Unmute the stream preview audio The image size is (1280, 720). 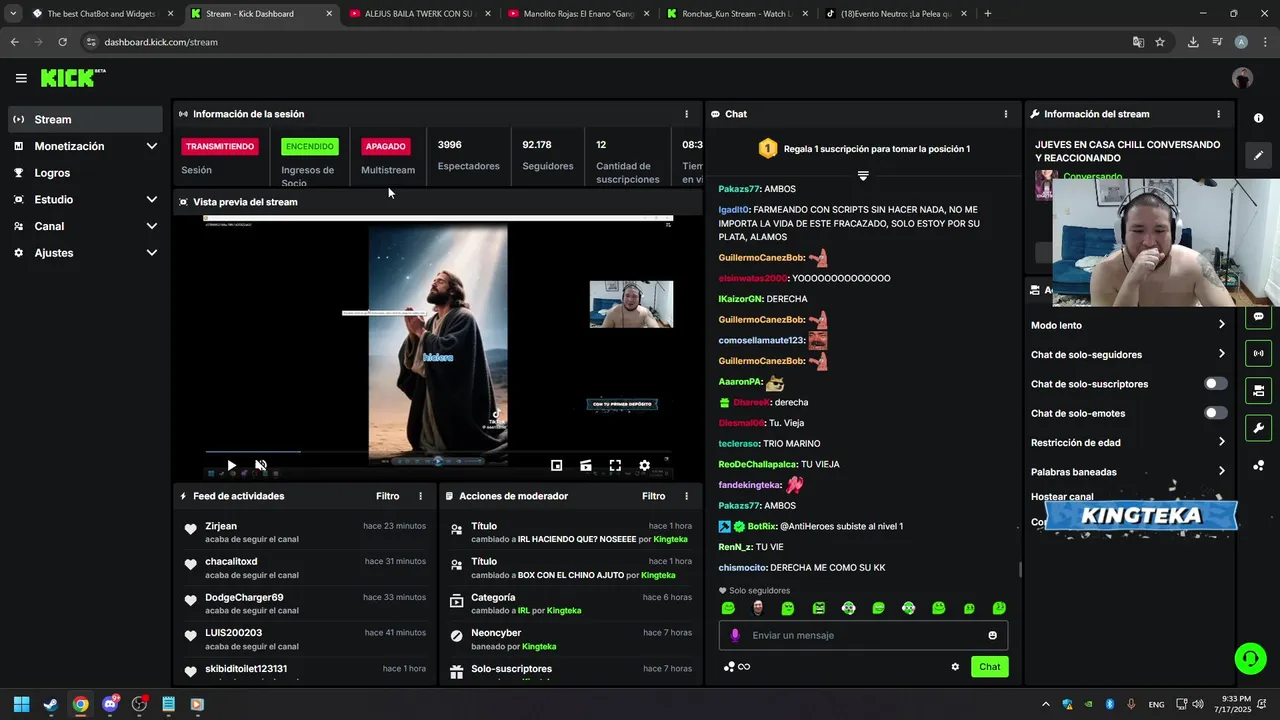pyautogui.click(x=261, y=465)
